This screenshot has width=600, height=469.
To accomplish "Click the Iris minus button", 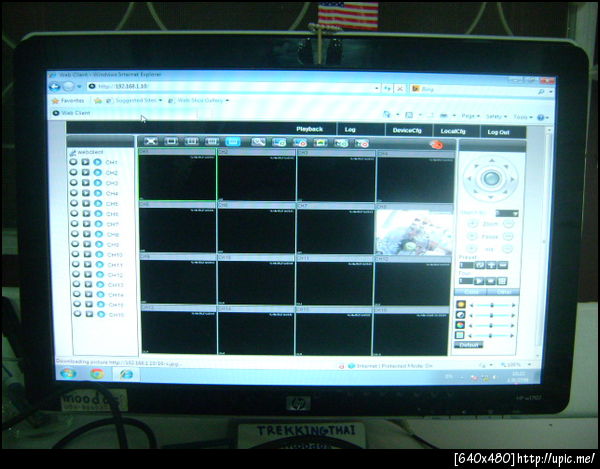I will point(507,249).
